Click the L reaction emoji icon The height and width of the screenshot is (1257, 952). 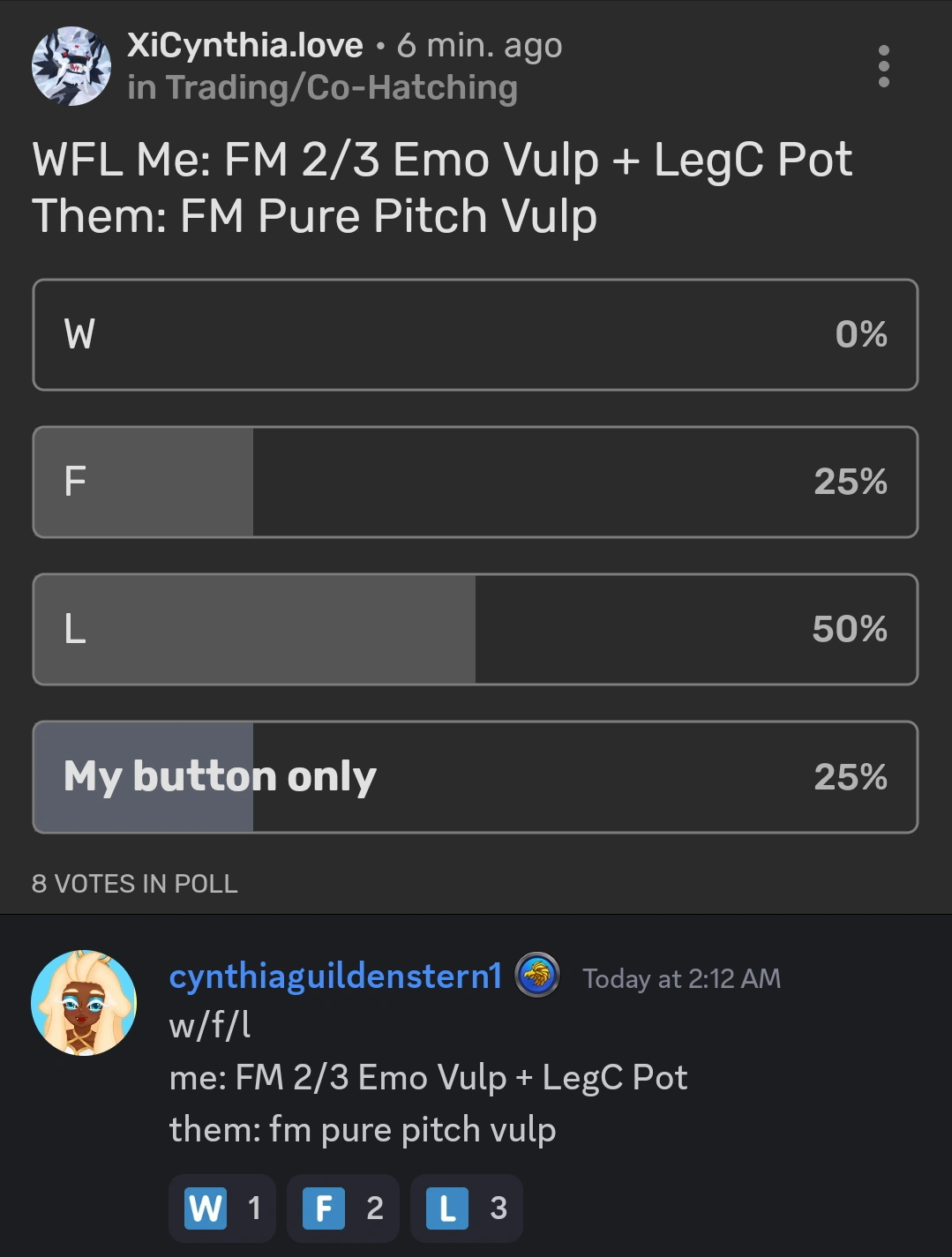pyautogui.click(x=448, y=1208)
